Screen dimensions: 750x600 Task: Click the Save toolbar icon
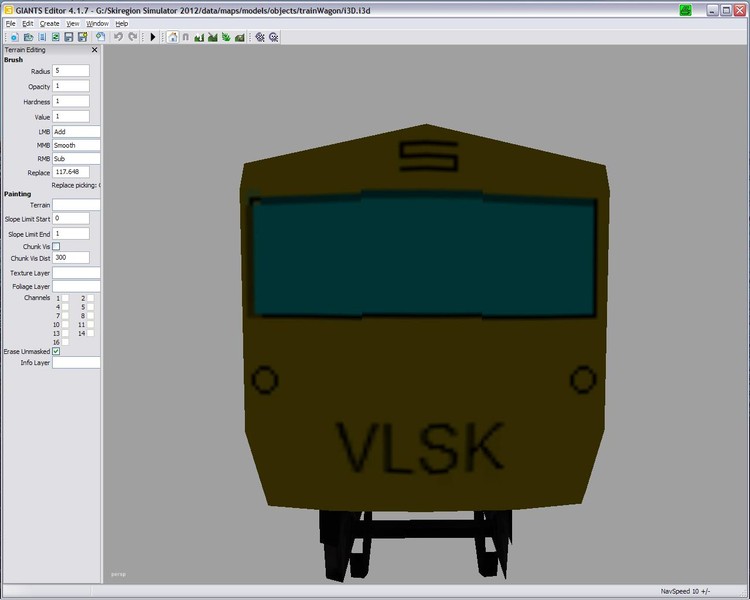(x=69, y=37)
